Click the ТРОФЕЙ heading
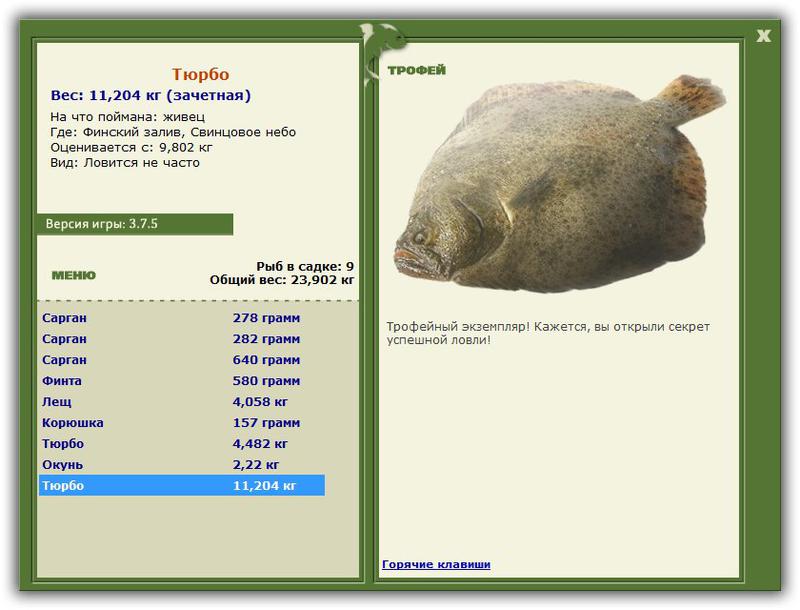800x610 pixels. click(416, 70)
